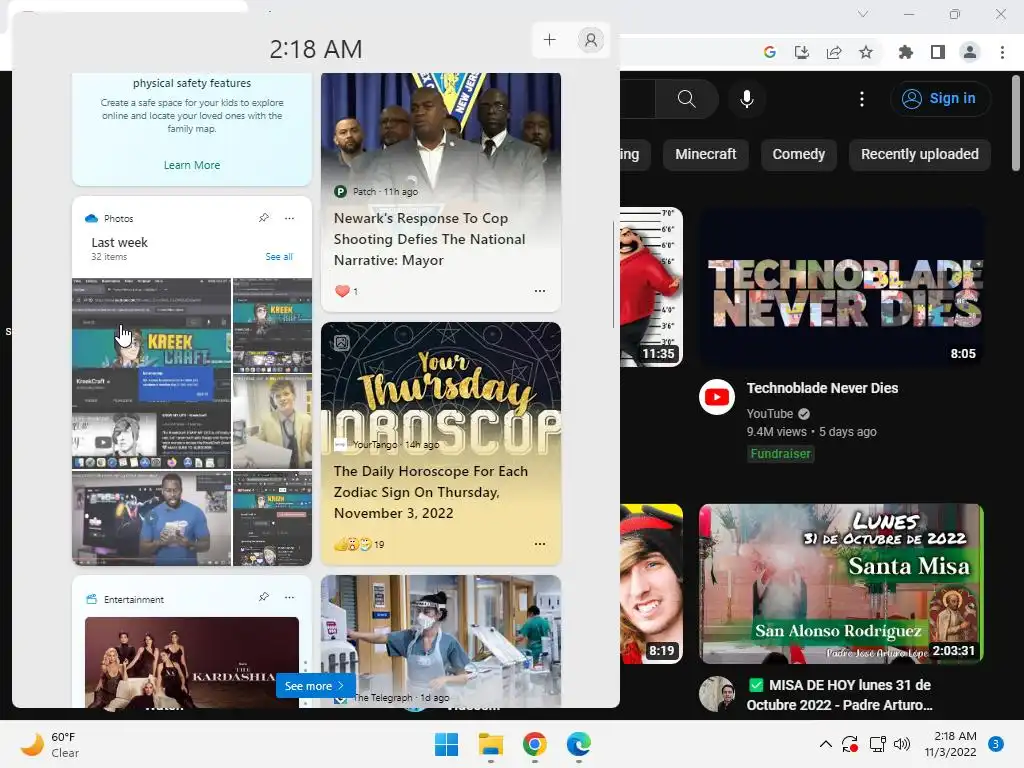Select Comedy filter chip
The width and height of the screenshot is (1024, 768).
pyautogui.click(x=799, y=154)
